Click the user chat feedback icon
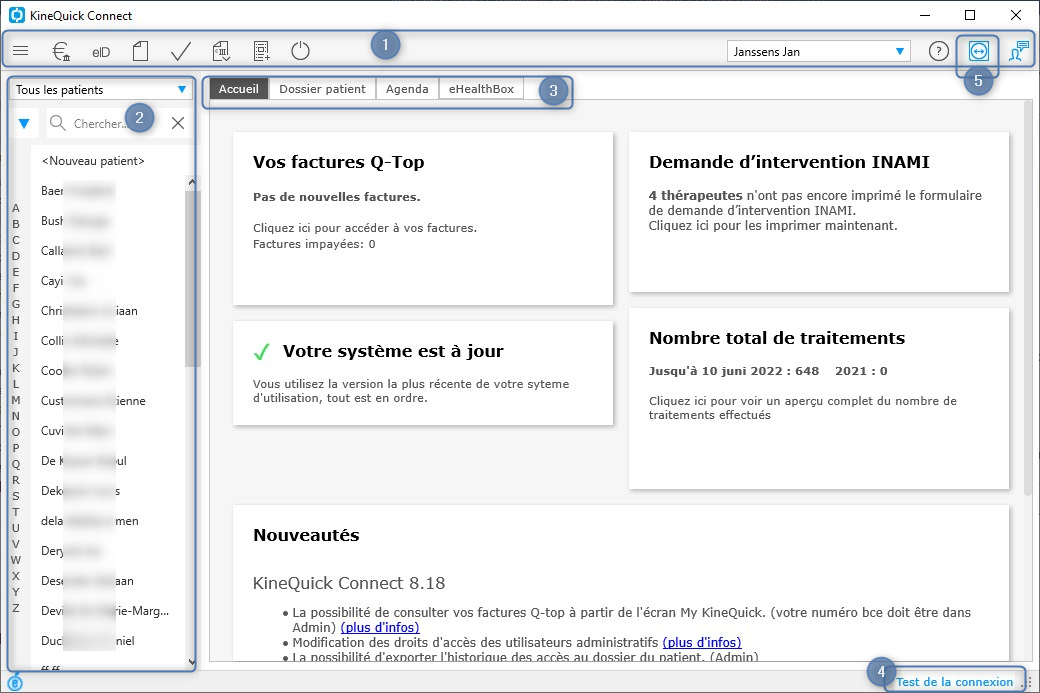 1018,51
